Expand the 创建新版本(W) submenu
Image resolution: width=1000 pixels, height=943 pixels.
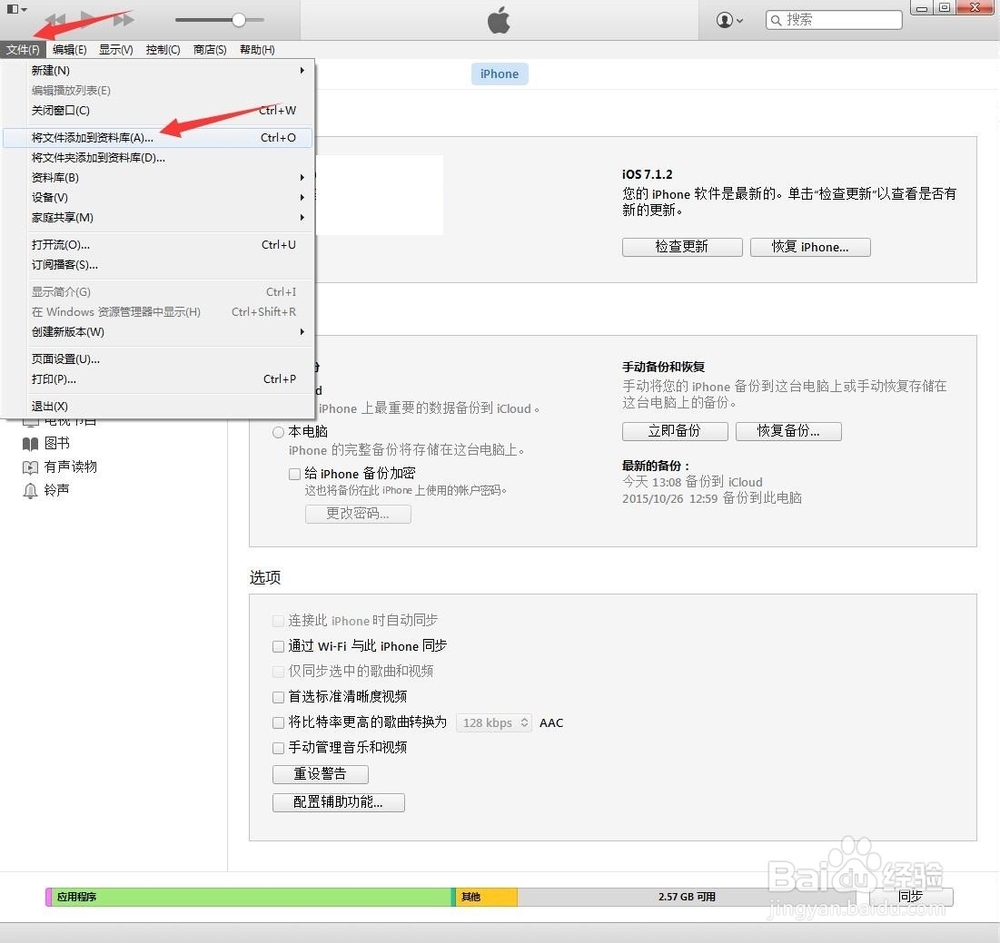tap(158, 332)
